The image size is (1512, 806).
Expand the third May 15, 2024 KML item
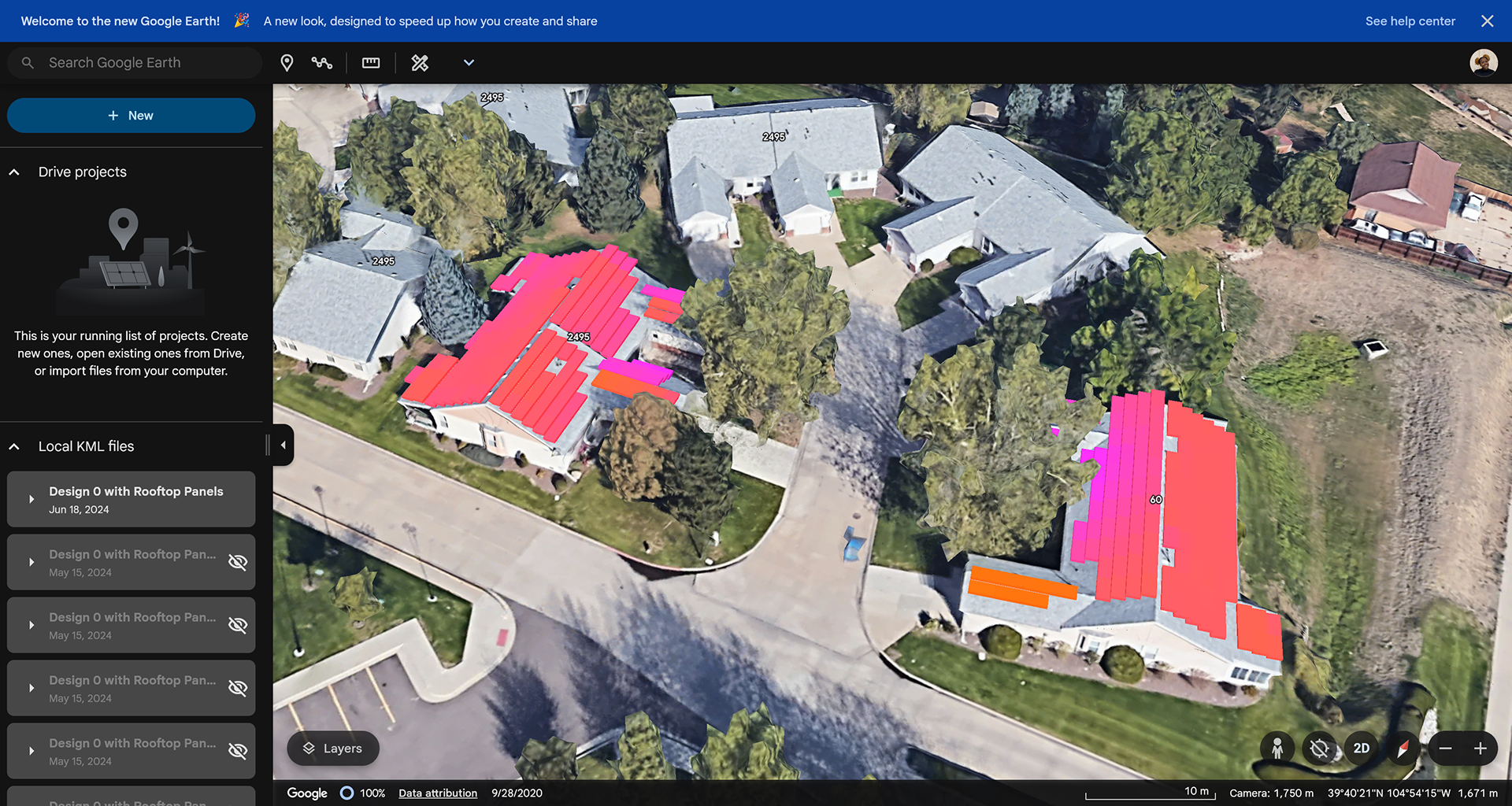[31, 688]
